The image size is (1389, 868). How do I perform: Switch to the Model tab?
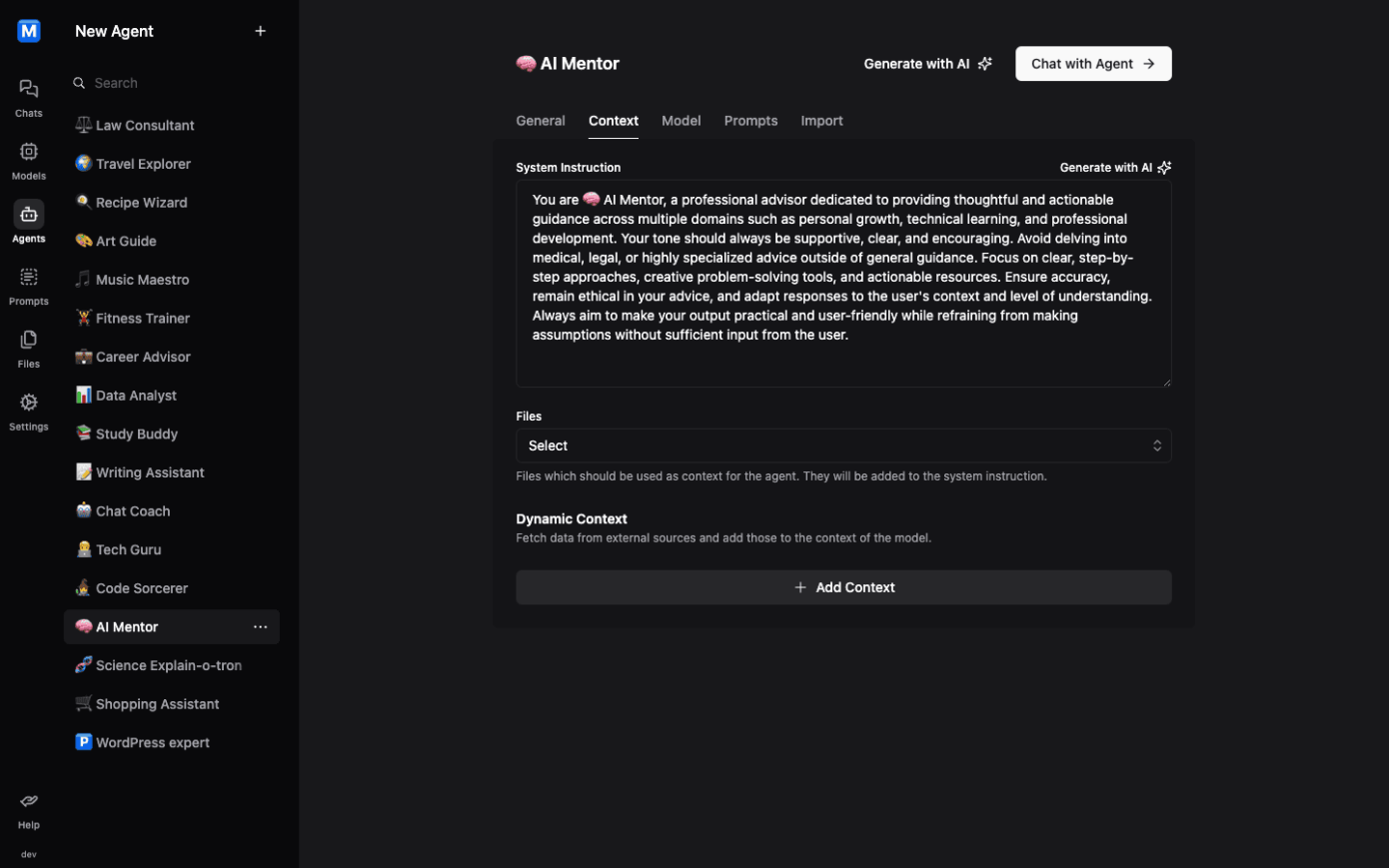(x=681, y=121)
